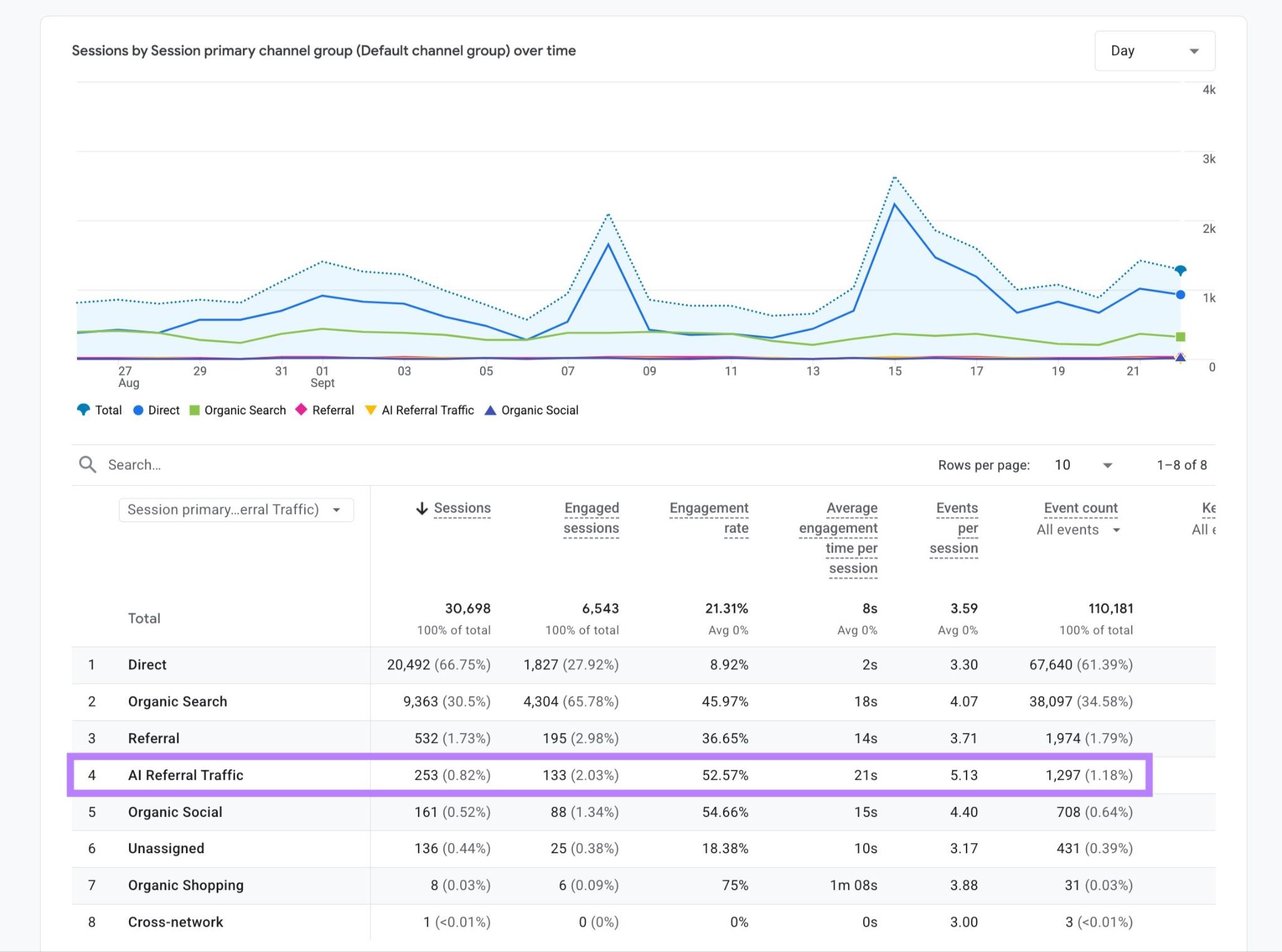Open the Rows per page dropdown
Screen dimensions: 1282x952
[1083, 465]
